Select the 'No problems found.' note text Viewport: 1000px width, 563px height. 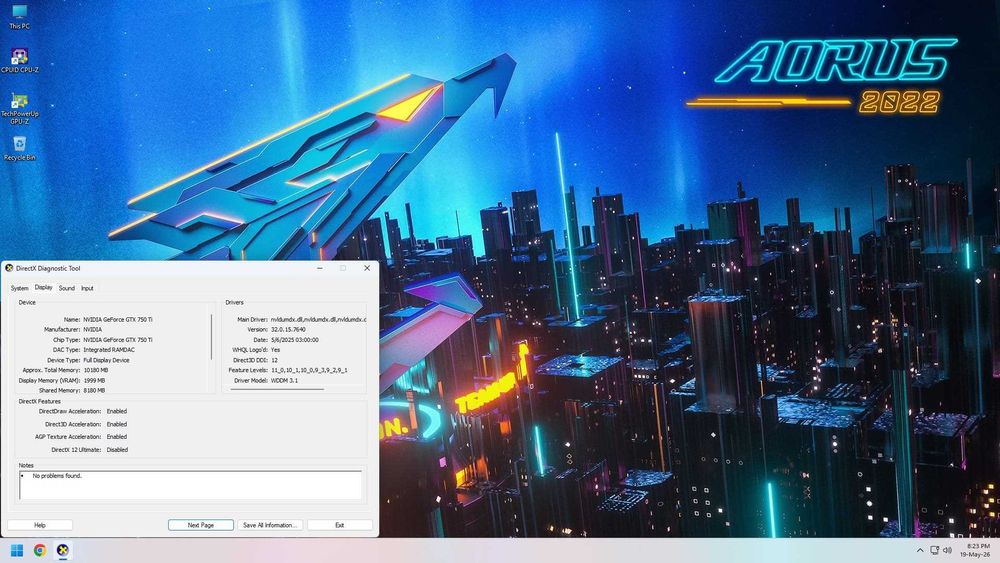pyautogui.click(x=57, y=476)
